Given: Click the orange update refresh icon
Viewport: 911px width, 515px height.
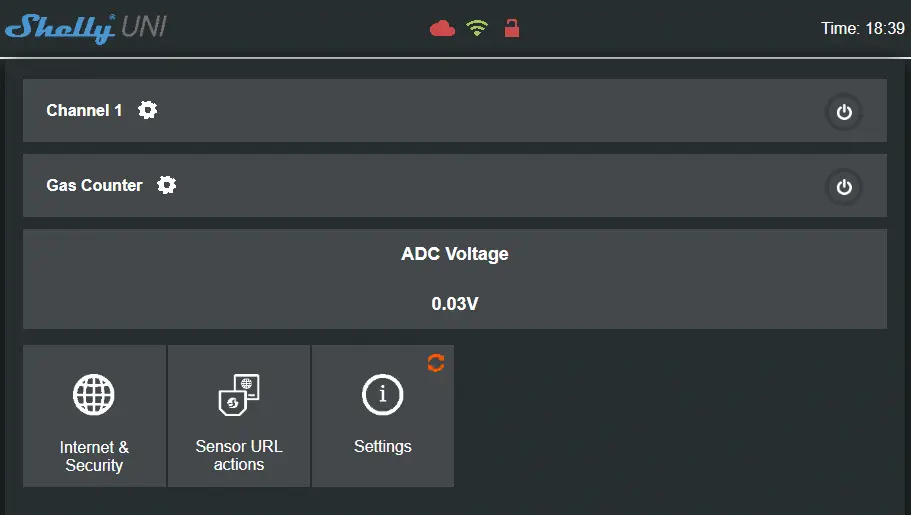Looking at the screenshot, I should point(436,363).
